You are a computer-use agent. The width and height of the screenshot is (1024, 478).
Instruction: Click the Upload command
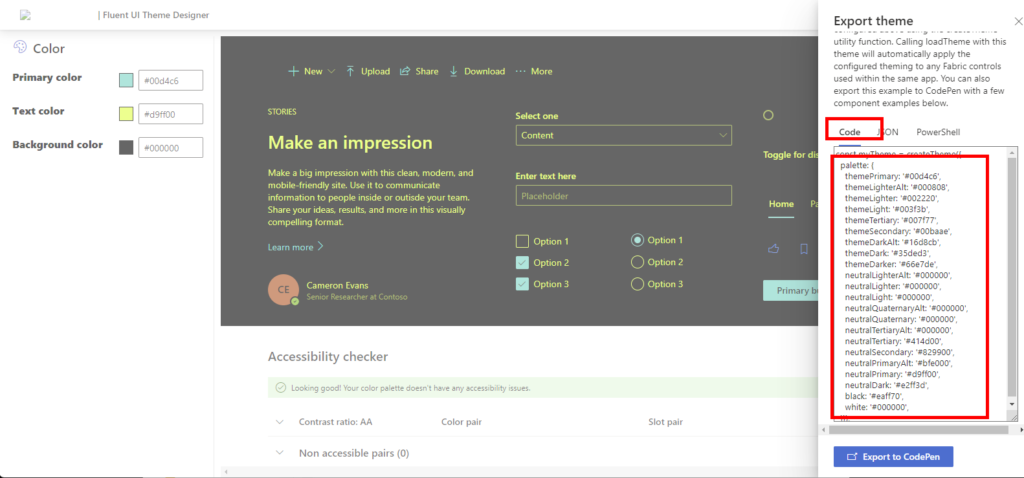point(368,71)
